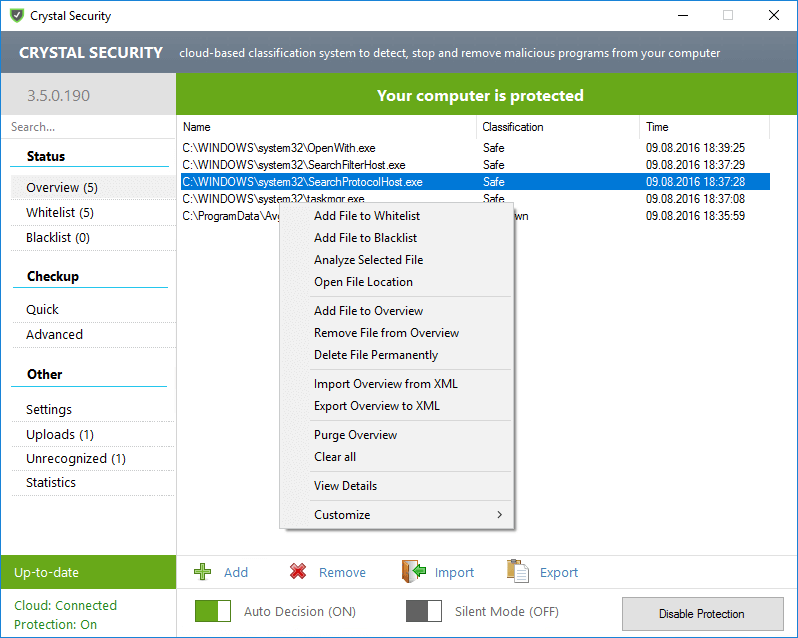Select the taskmgr.exe row
798x638 pixels.
tap(475, 198)
